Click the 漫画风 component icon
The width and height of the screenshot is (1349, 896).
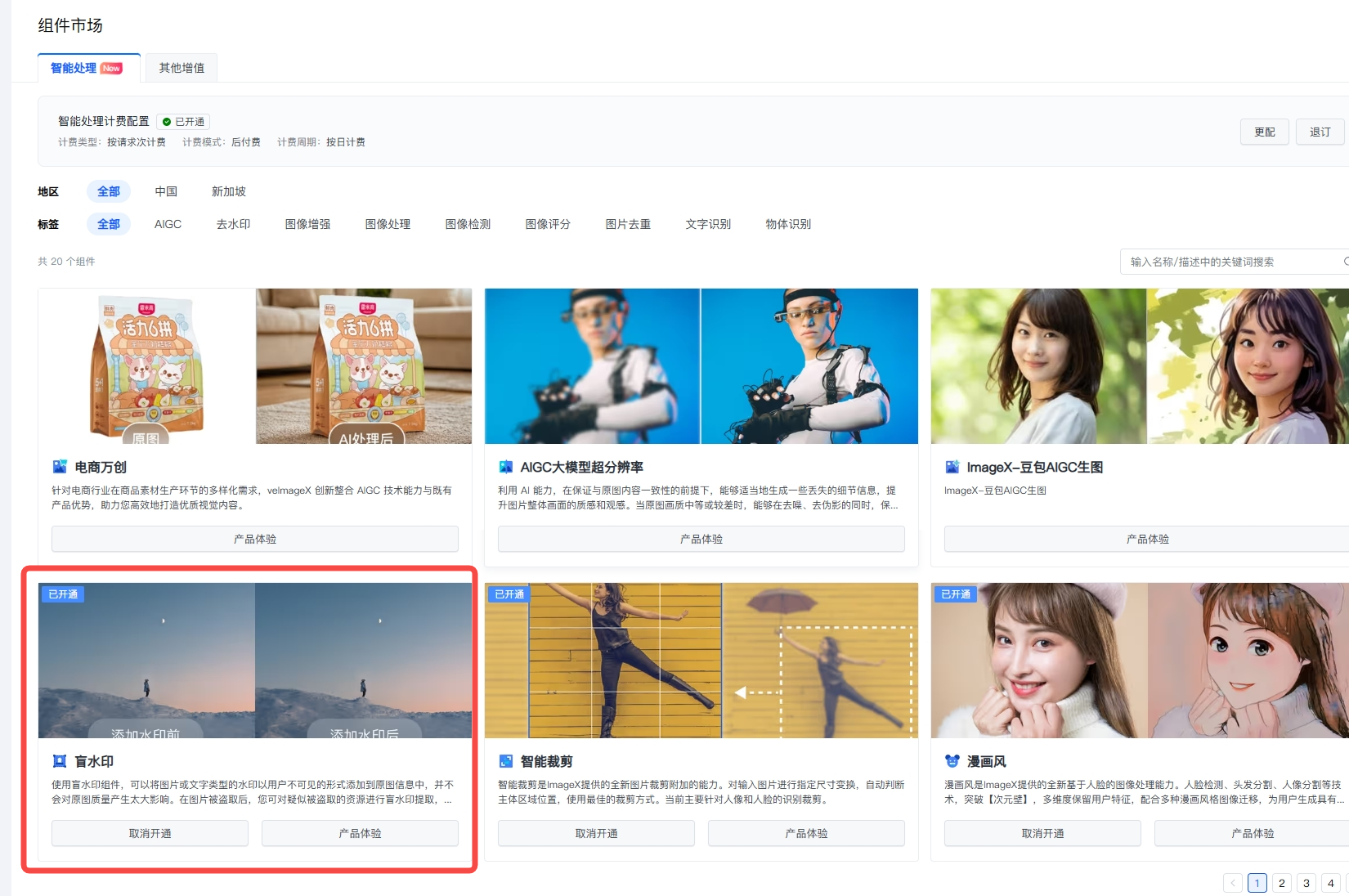(x=952, y=761)
